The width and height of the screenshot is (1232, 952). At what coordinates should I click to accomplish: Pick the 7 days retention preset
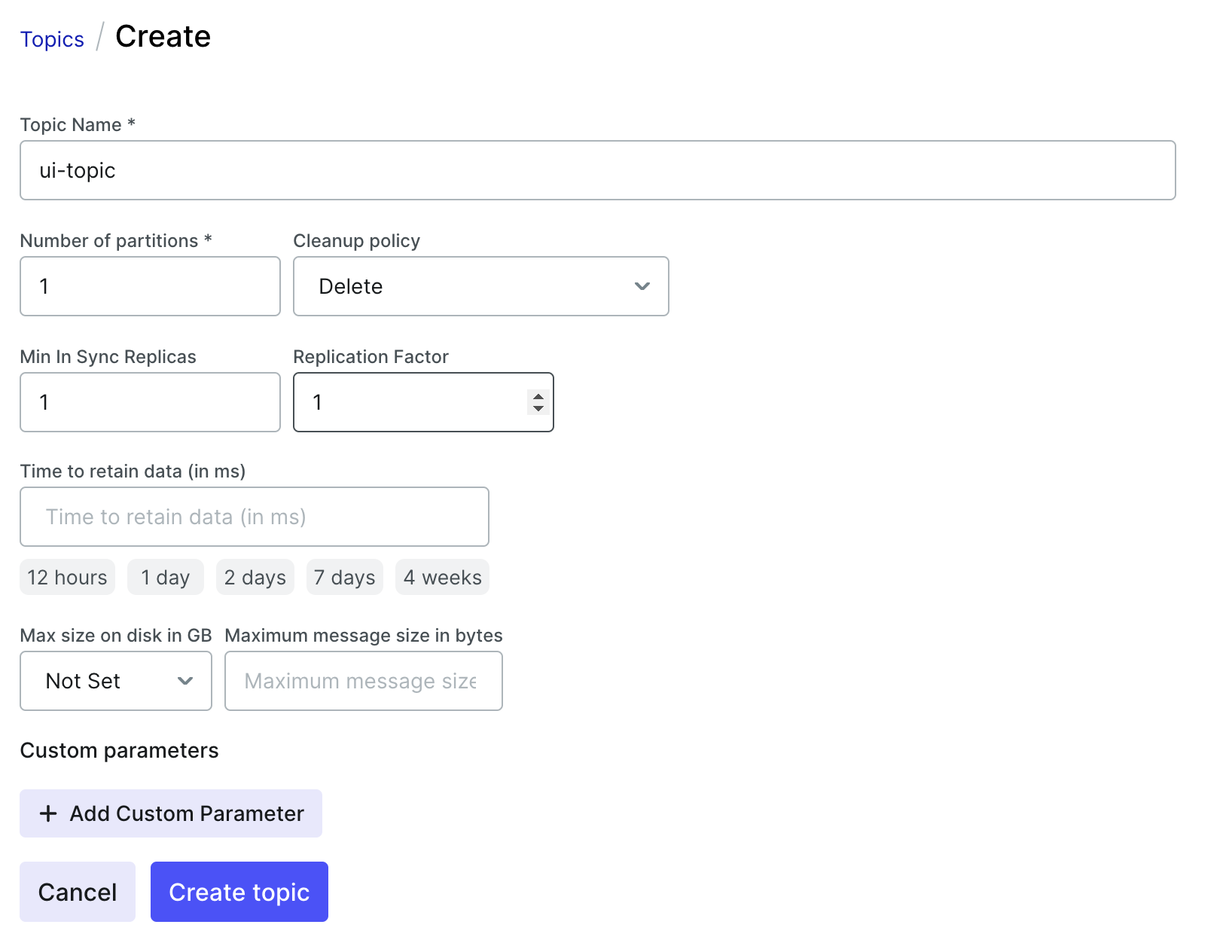tap(345, 577)
